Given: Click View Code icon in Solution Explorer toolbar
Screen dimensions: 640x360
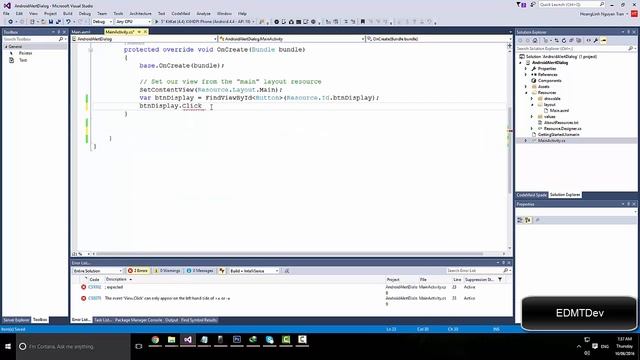Looking at the screenshot, I should [x=589, y=40].
